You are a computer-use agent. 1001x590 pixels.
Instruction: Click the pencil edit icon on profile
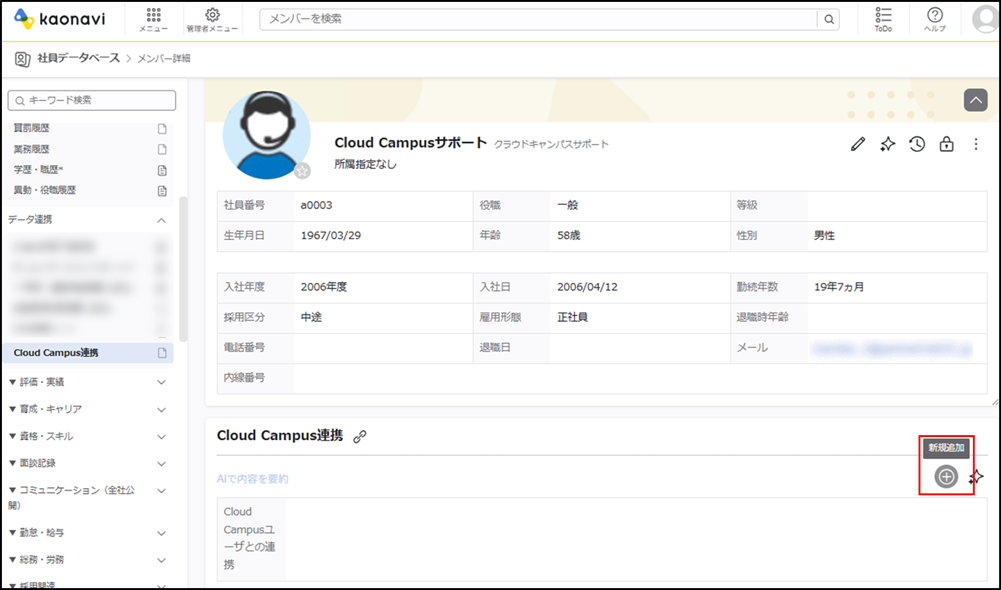(x=857, y=144)
